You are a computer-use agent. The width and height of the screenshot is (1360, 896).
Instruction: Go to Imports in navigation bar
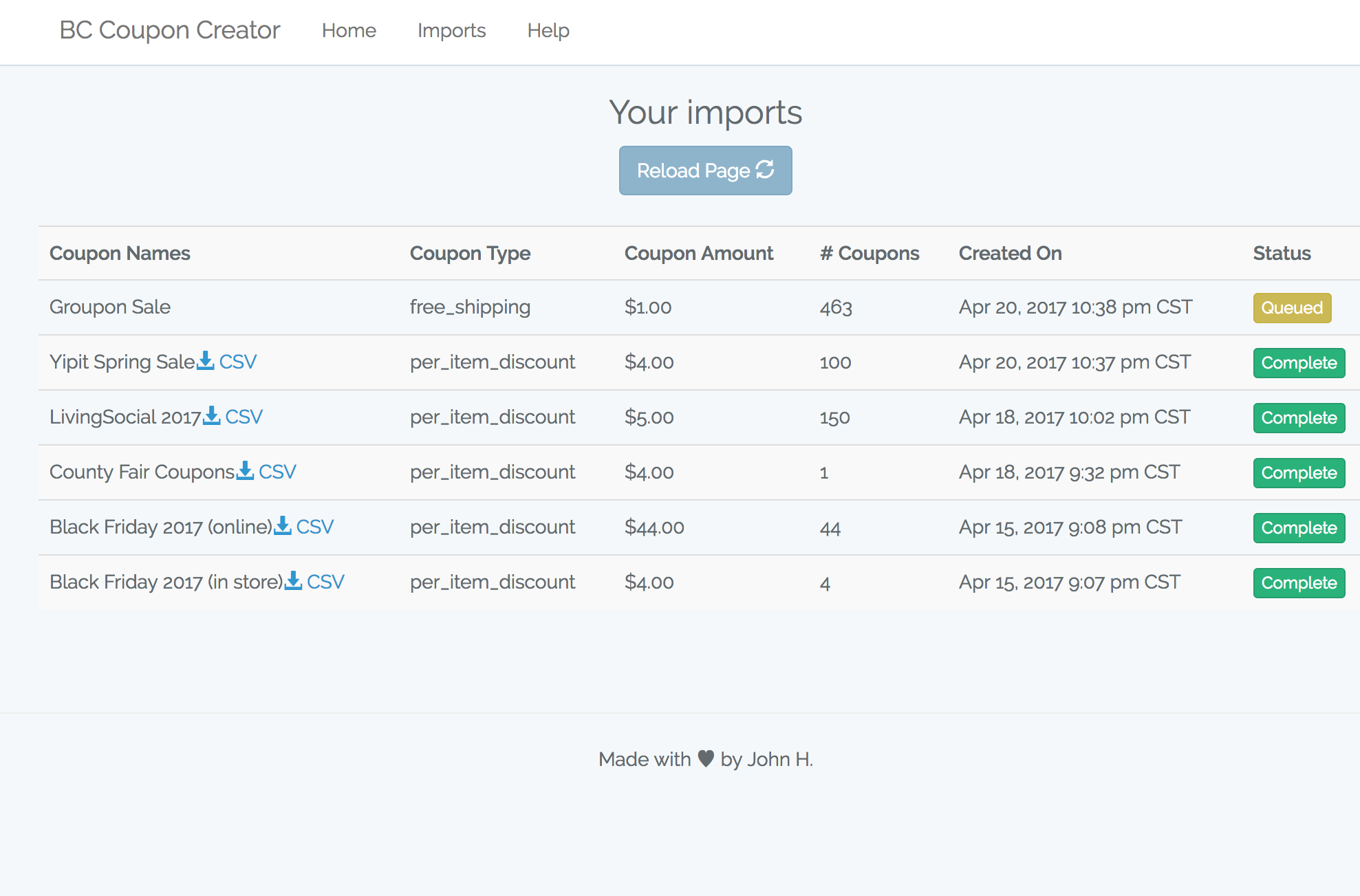(x=451, y=30)
